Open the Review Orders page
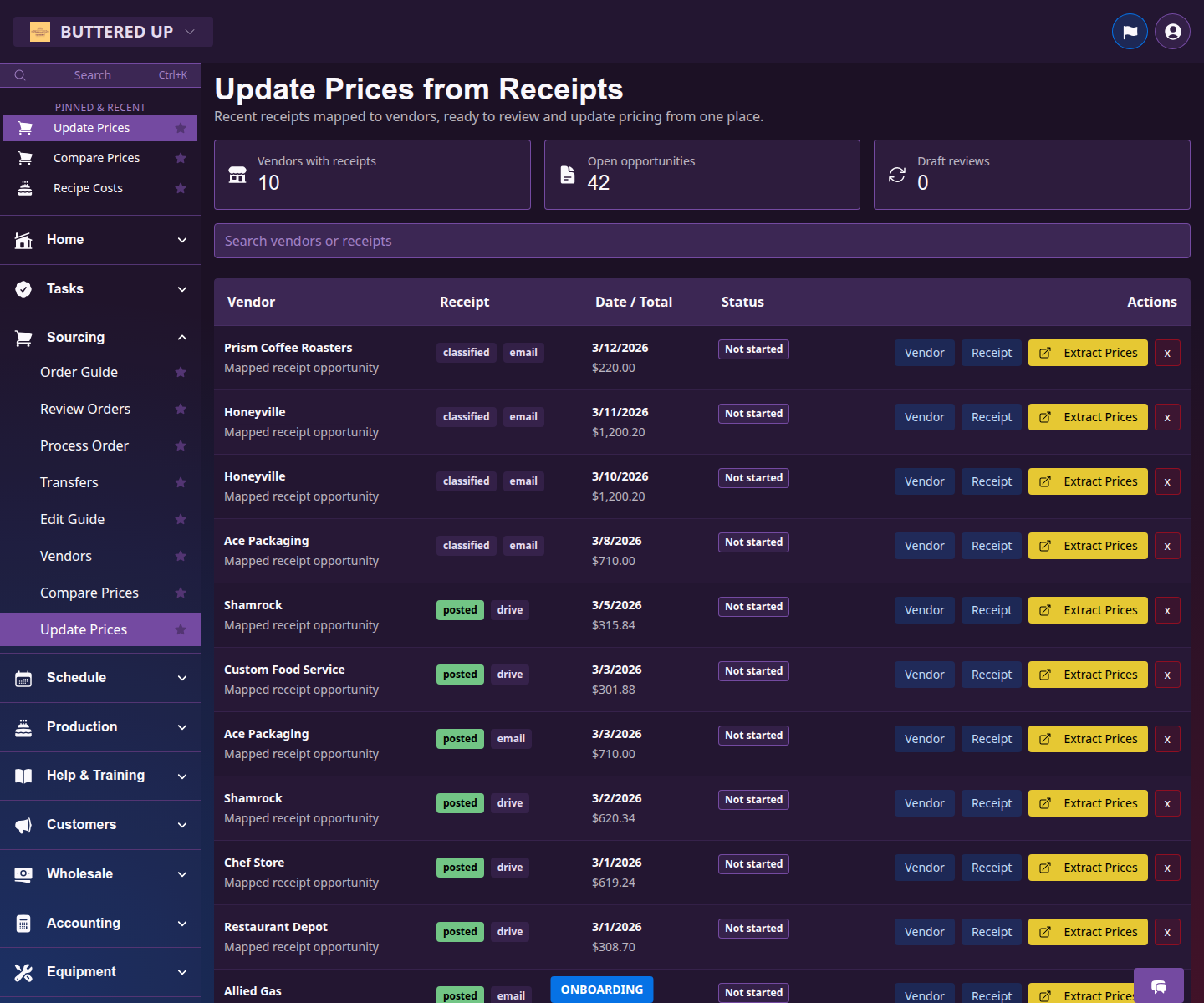 pyautogui.click(x=85, y=409)
